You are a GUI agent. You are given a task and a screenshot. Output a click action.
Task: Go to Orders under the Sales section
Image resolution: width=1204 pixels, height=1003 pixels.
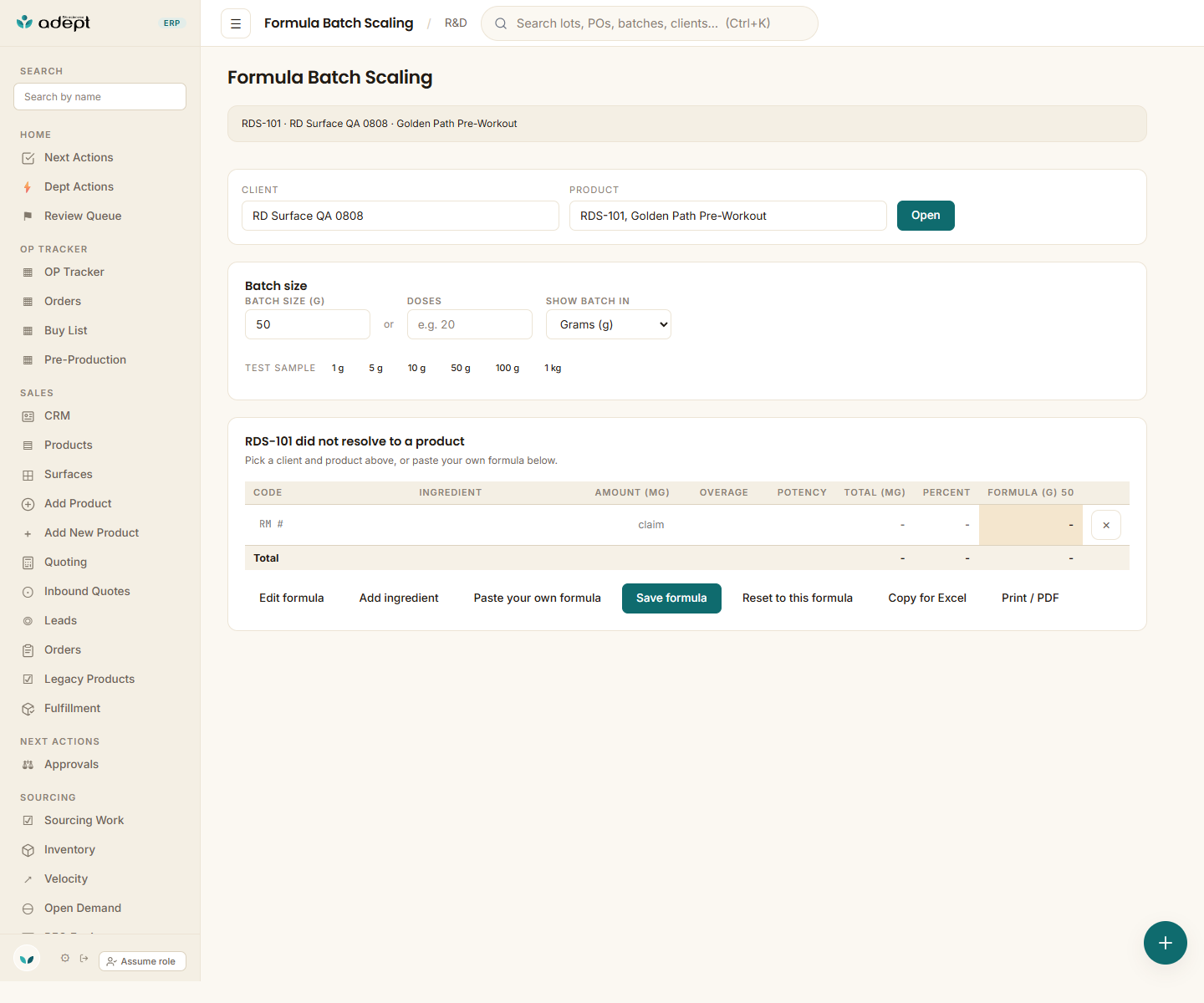click(63, 650)
